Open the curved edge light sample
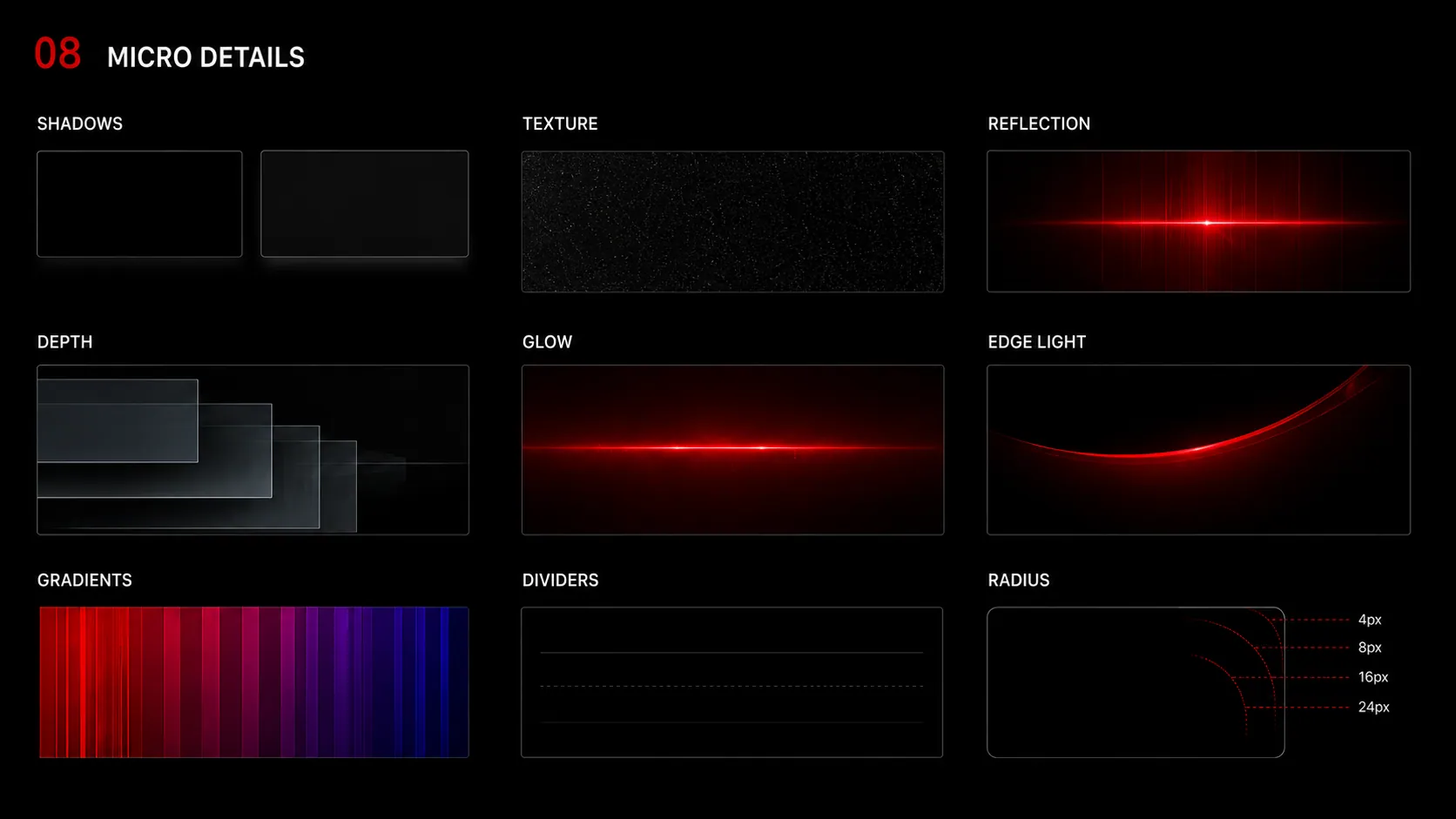Image resolution: width=1456 pixels, height=819 pixels. (1198, 450)
